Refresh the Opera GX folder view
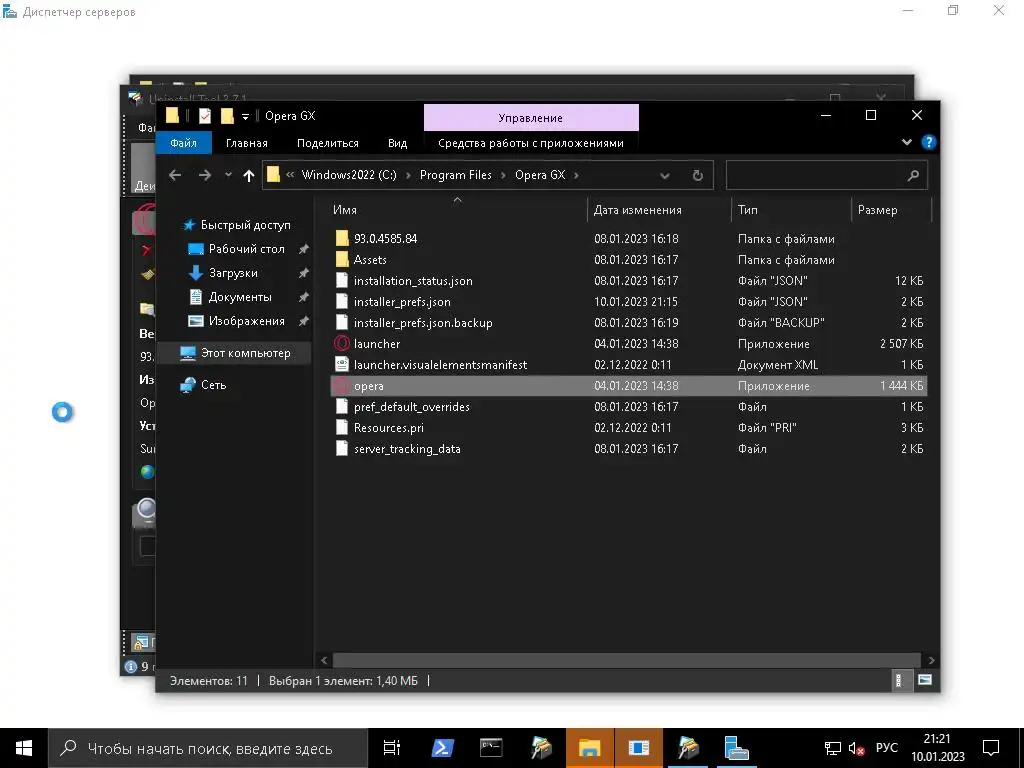This screenshot has width=1024, height=768. (x=697, y=175)
